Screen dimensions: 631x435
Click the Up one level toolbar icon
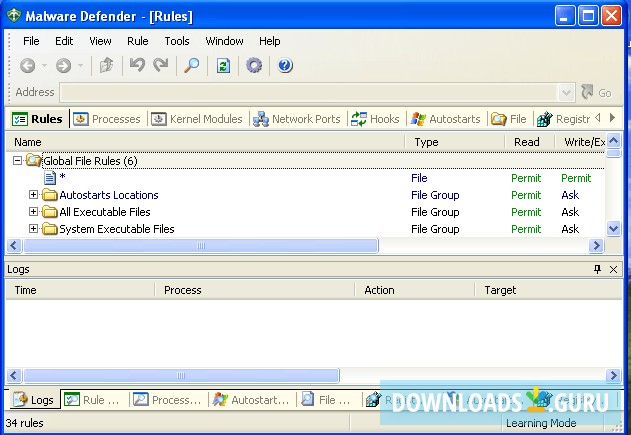coord(106,65)
